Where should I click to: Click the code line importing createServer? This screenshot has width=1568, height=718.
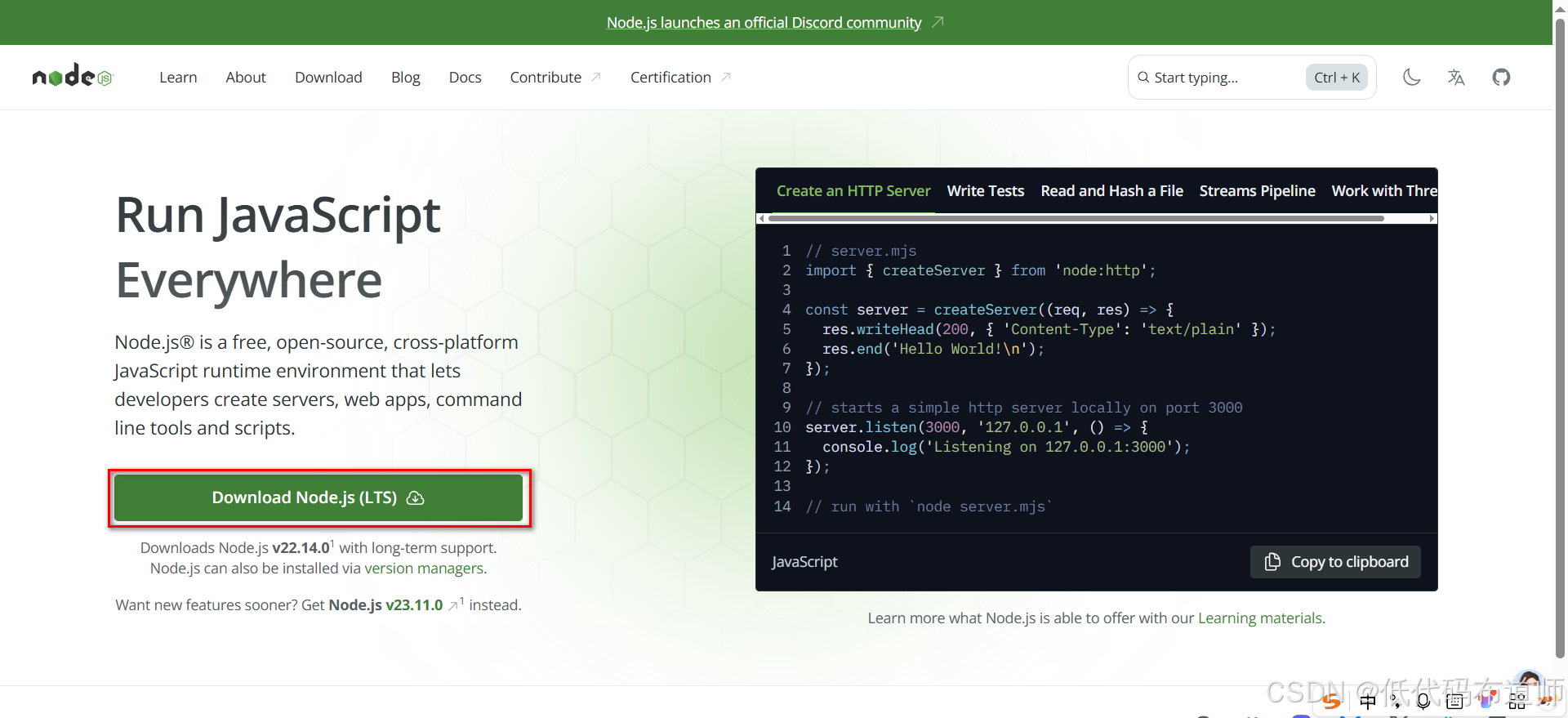(x=980, y=270)
